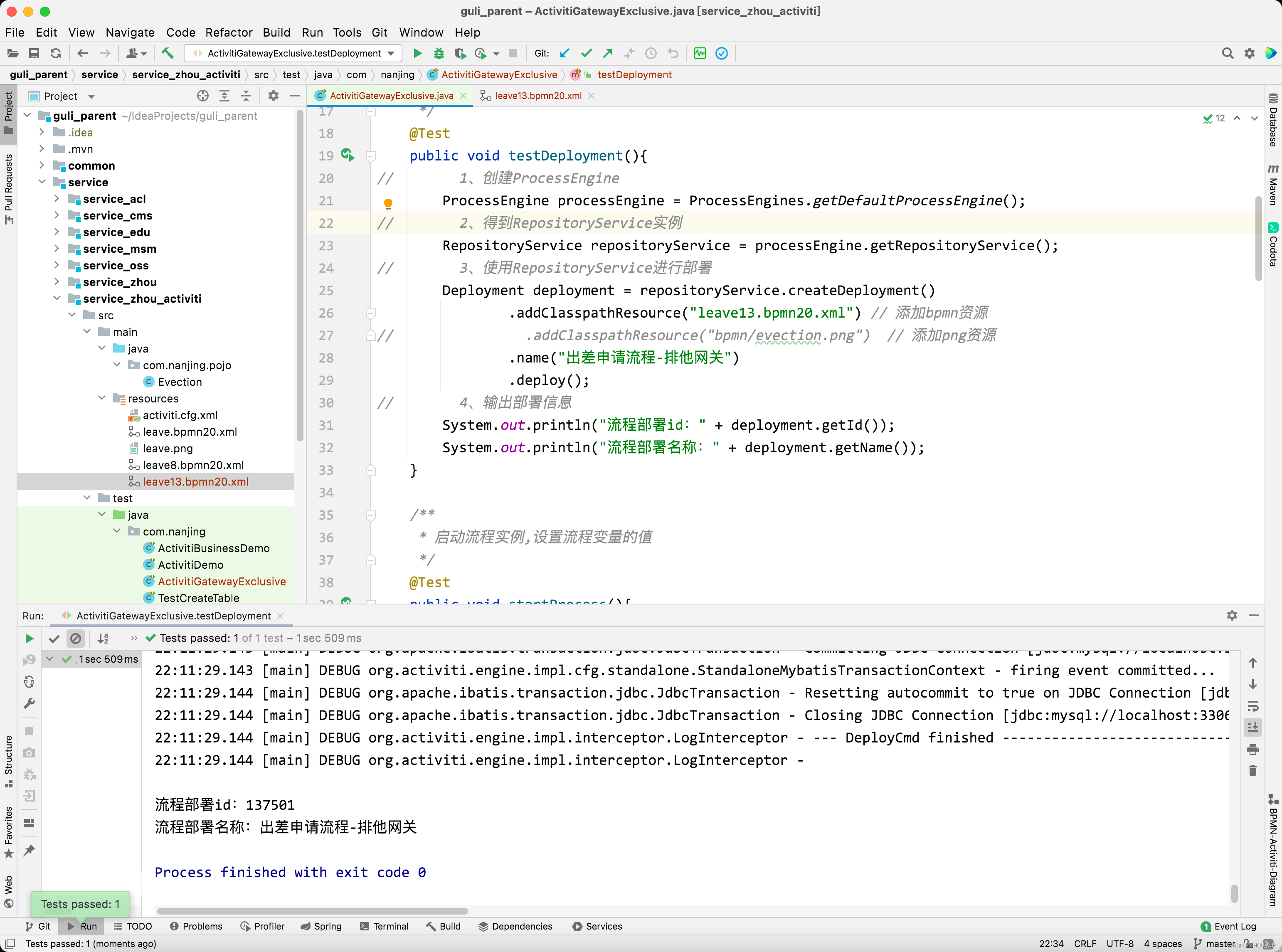Run the current configuration from the toolbar
The height and width of the screenshot is (952, 1282).
pos(418,54)
